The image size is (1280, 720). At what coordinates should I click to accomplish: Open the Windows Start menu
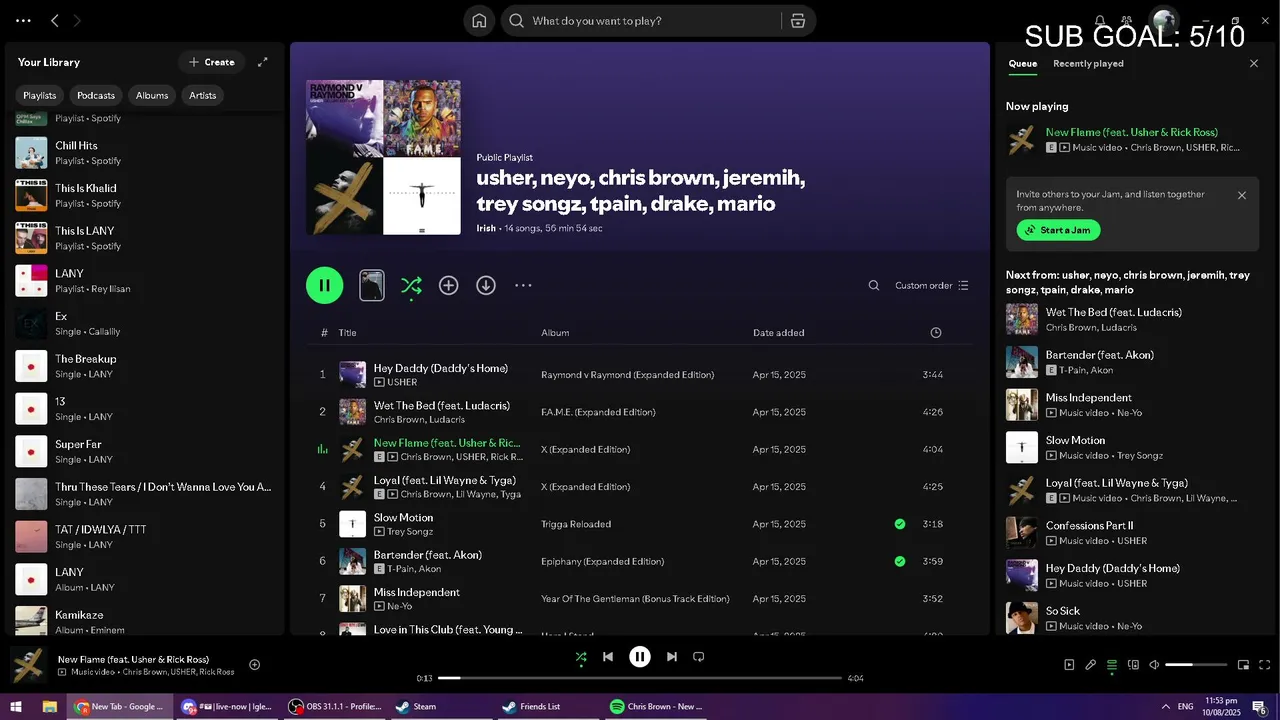pos(17,706)
